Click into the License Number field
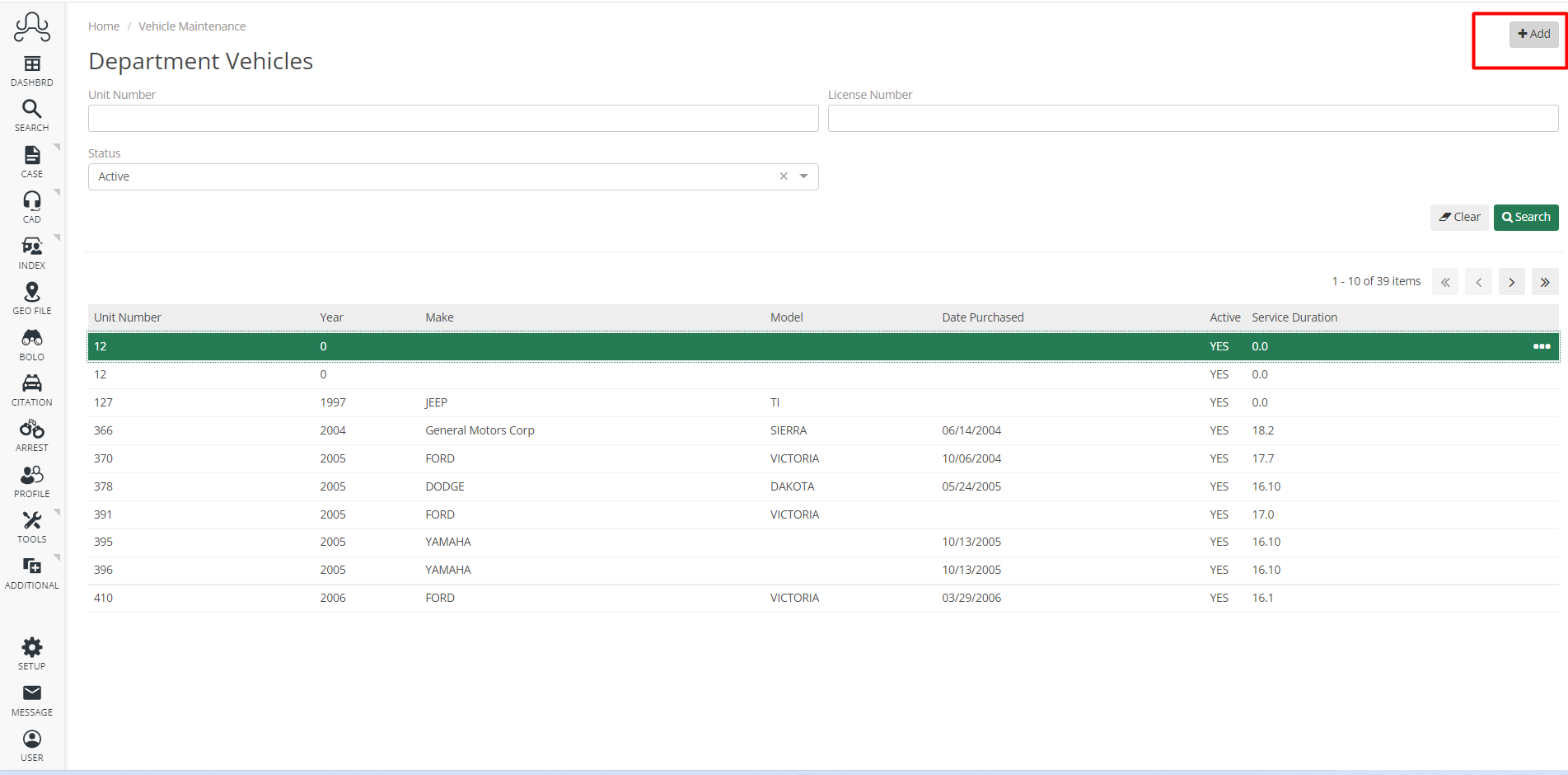1568x775 pixels. point(1193,119)
